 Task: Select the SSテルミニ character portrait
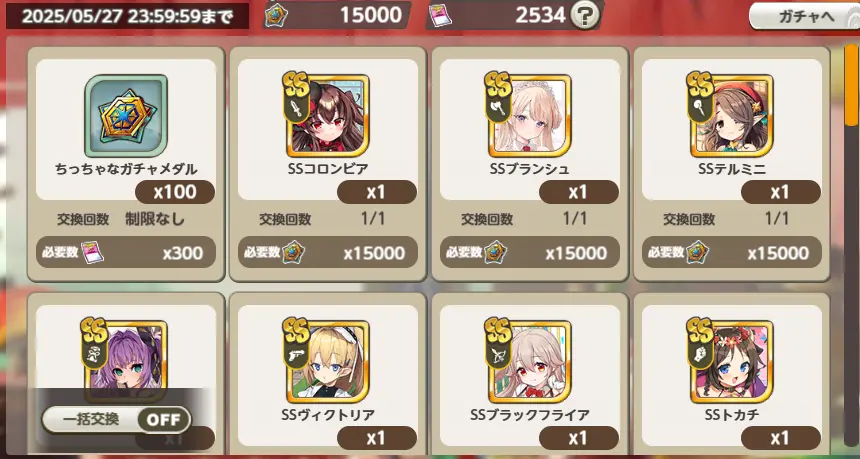pos(731,116)
